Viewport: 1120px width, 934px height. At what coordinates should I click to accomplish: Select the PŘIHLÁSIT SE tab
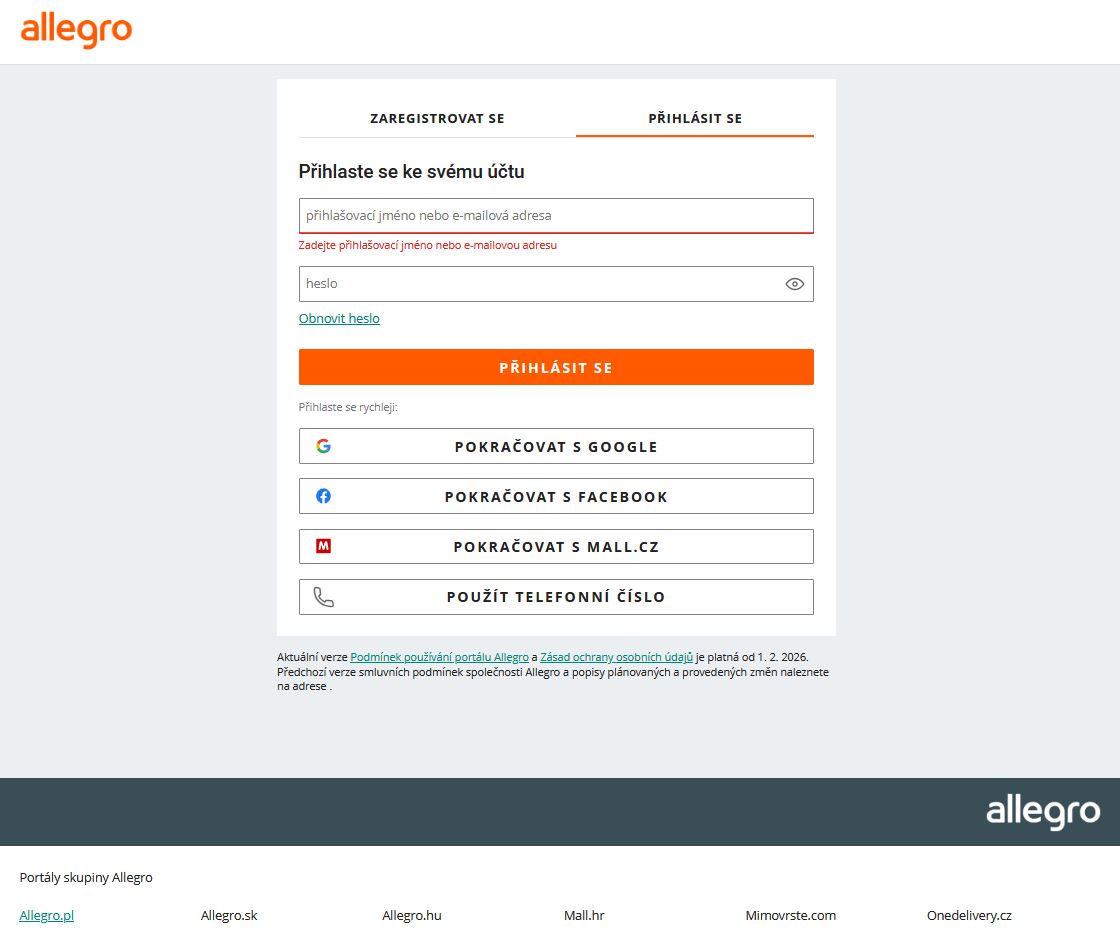pos(694,118)
